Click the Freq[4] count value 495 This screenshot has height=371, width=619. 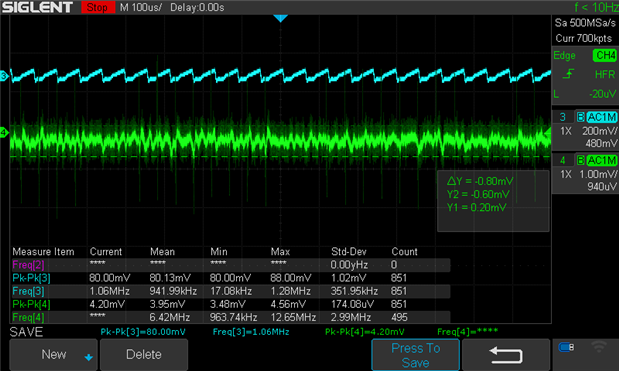pyautogui.click(x=399, y=317)
